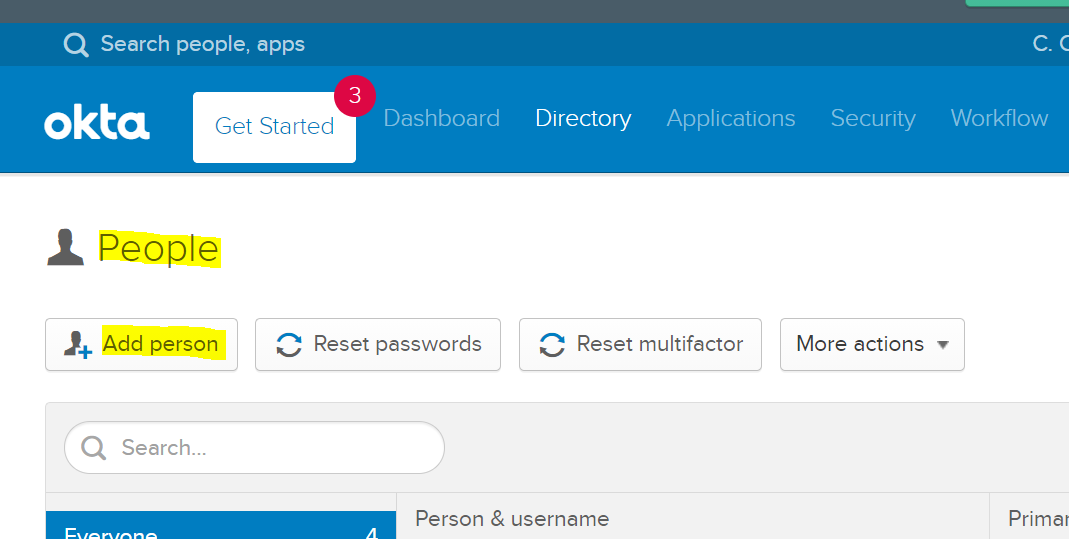Click the Add person button
Image resolution: width=1069 pixels, height=539 pixels.
142,345
